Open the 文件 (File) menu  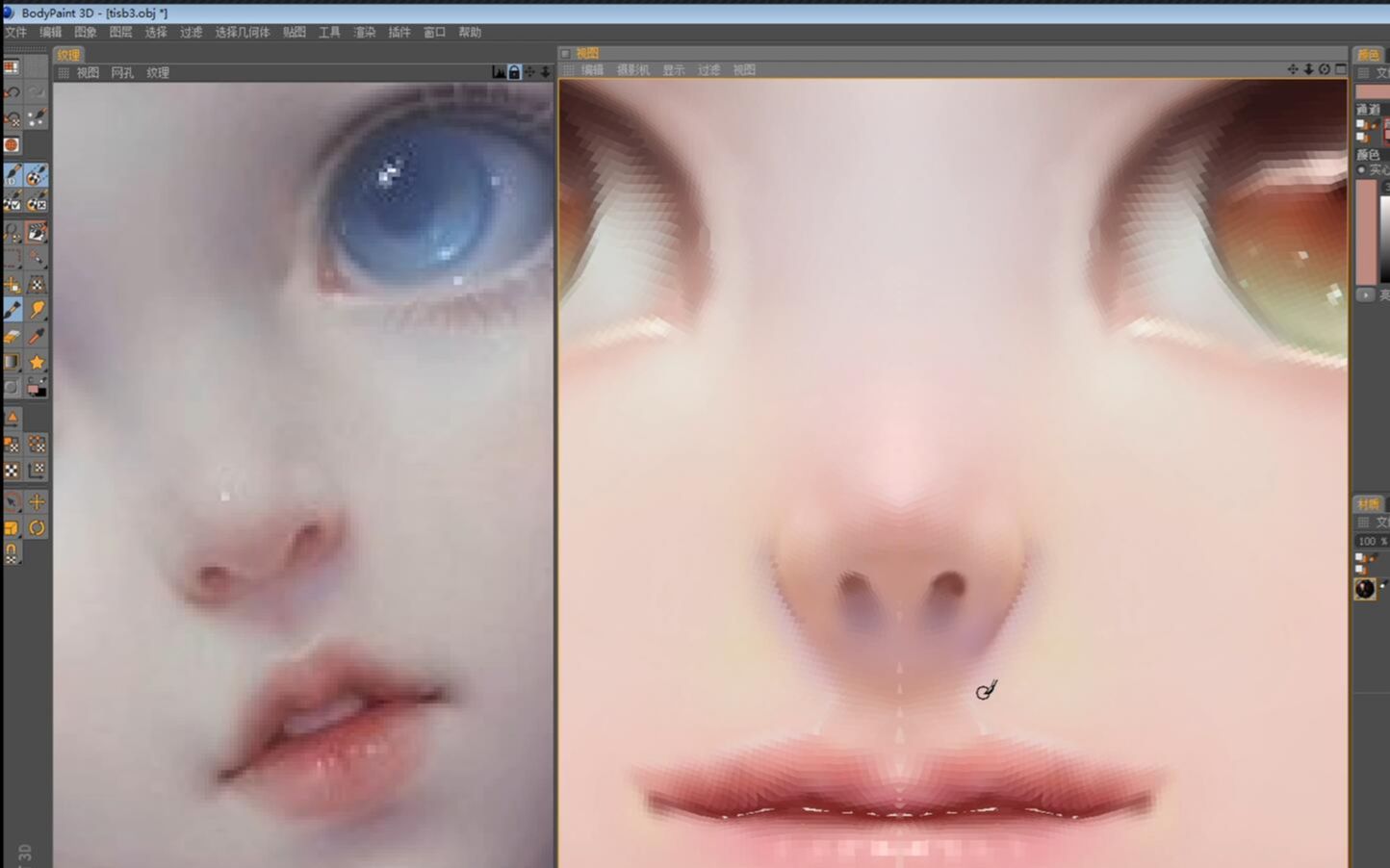coord(15,33)
